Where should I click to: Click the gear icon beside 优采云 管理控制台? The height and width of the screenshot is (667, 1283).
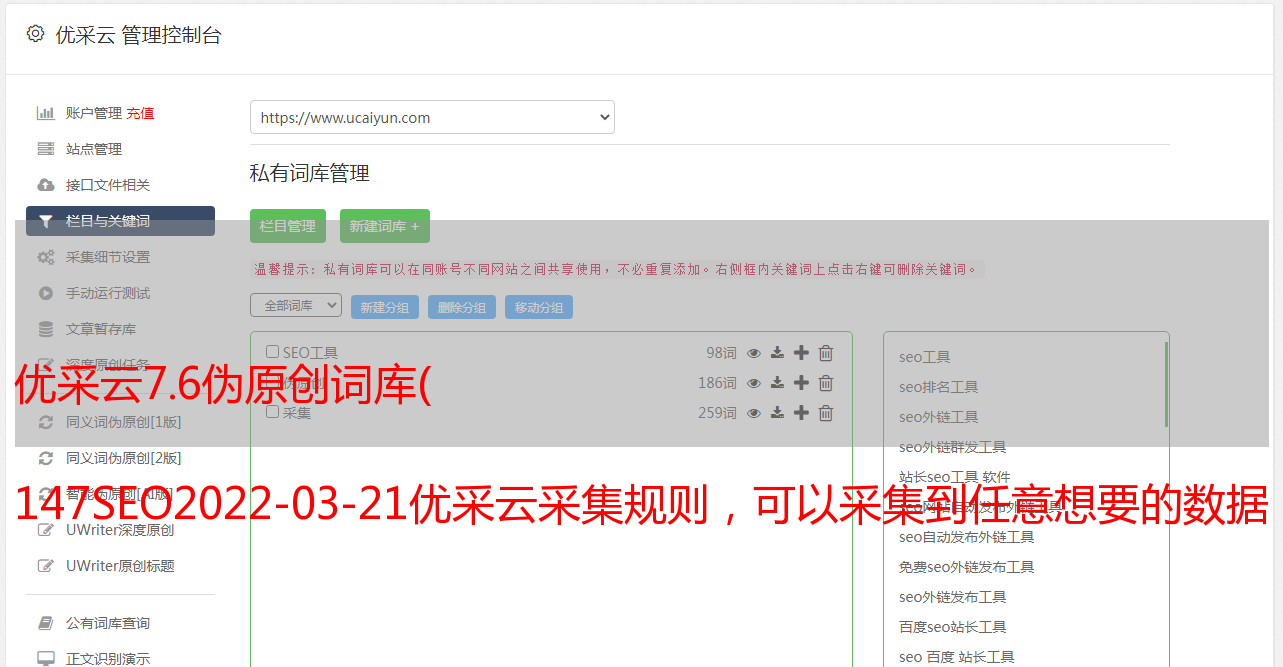35,34
